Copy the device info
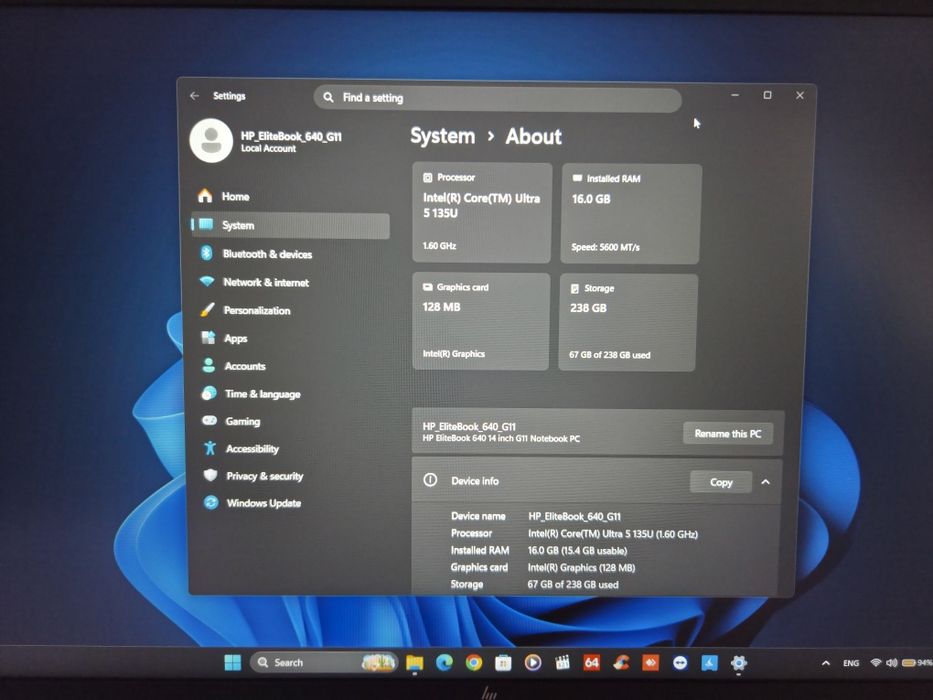The width and height of the screenshot is (933, 700). 721,482
